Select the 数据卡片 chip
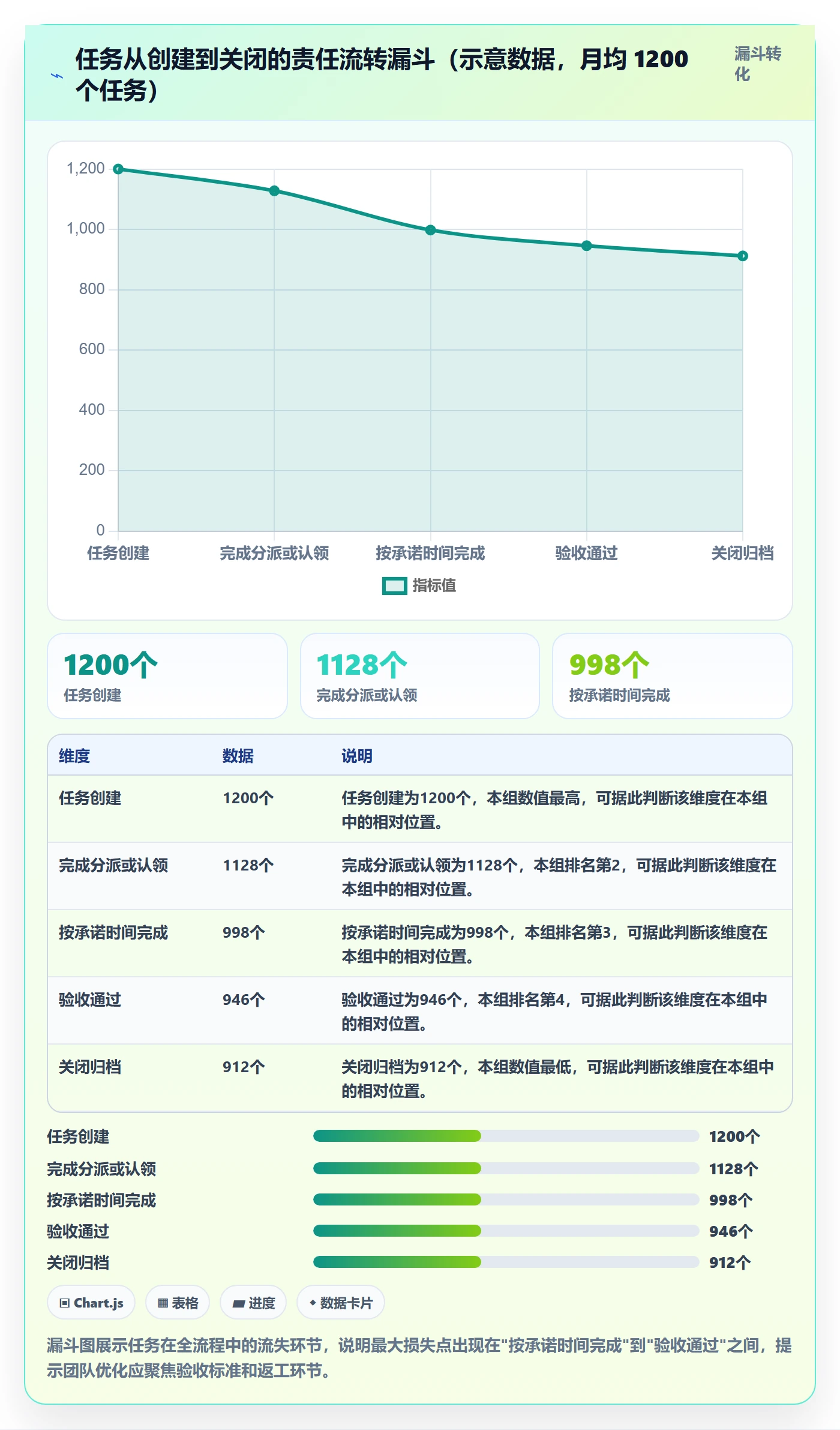The width and height of the screenshot is (840, 1430). 341,1303
